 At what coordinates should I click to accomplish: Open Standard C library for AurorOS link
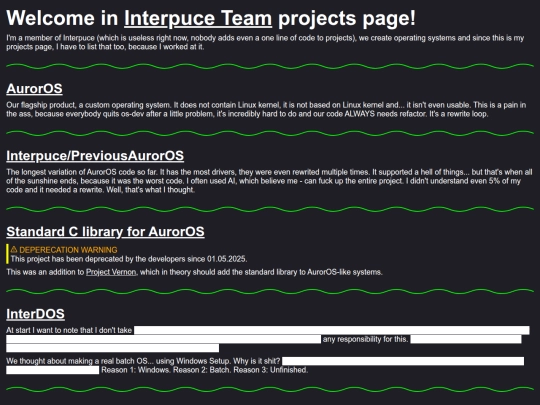pyautogui.click(x=105, y=232)
